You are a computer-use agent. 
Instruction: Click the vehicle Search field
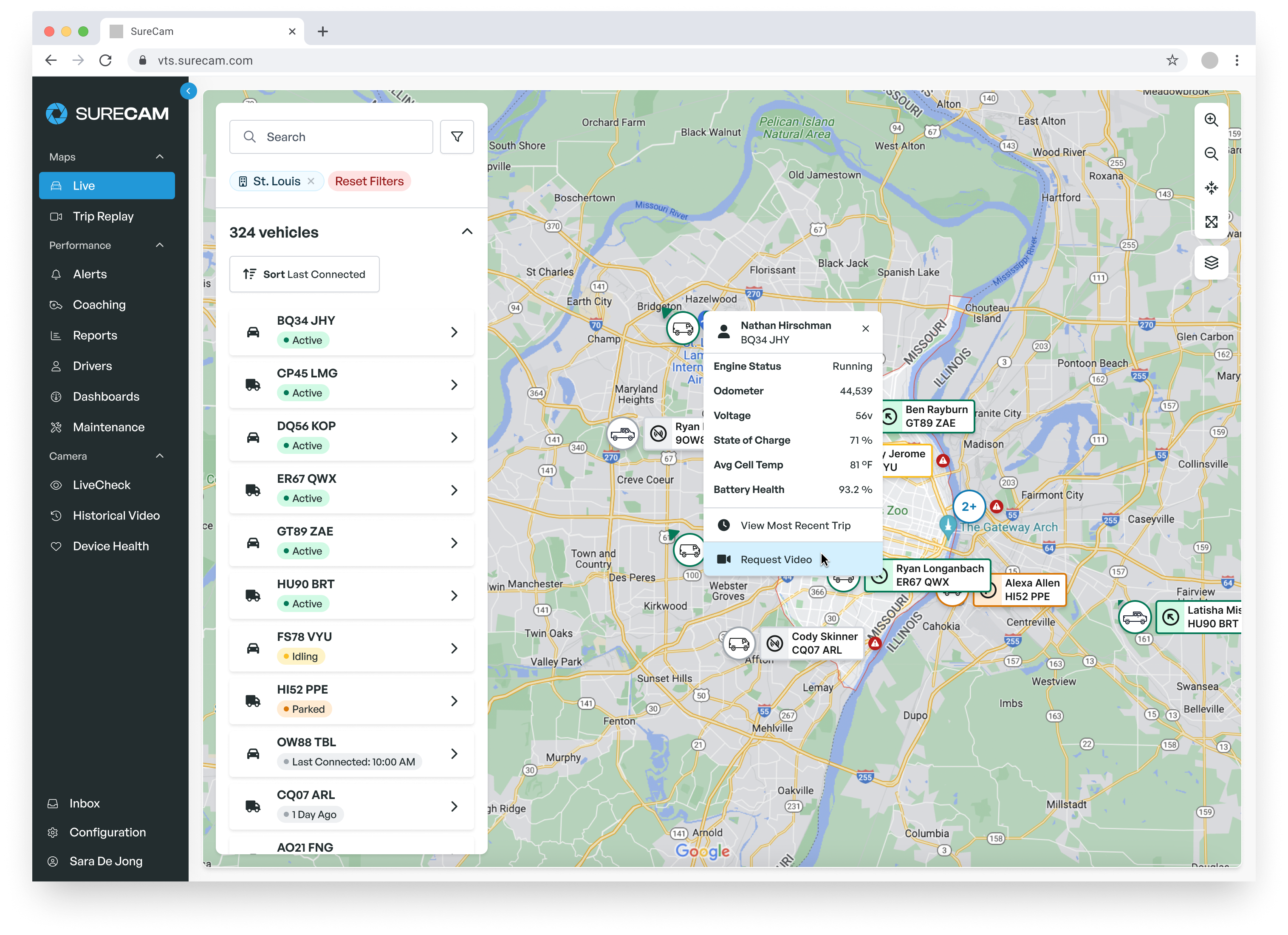pyautogui.click(x=331, y=137)
